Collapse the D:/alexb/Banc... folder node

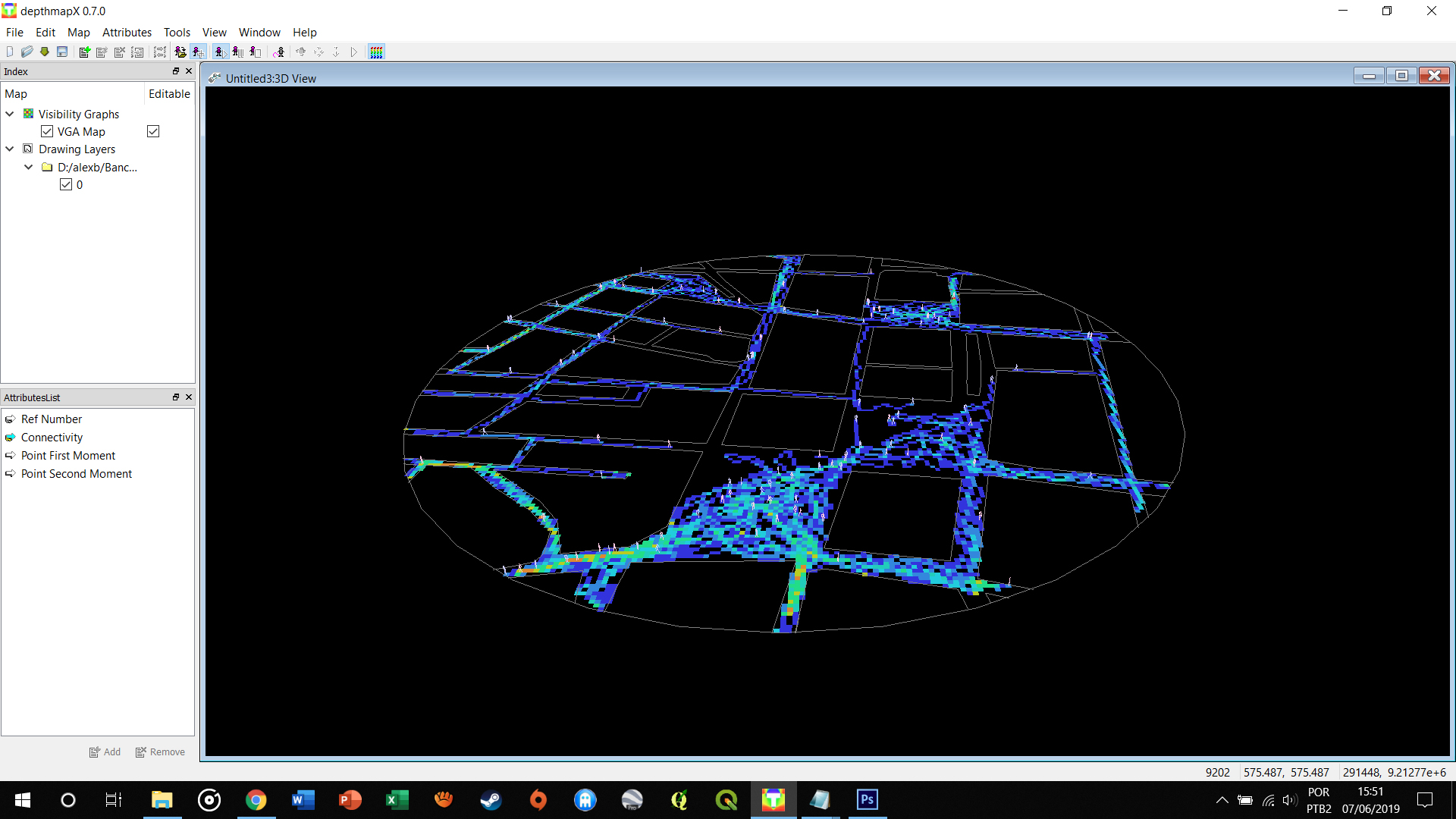[x=28, y=167]
